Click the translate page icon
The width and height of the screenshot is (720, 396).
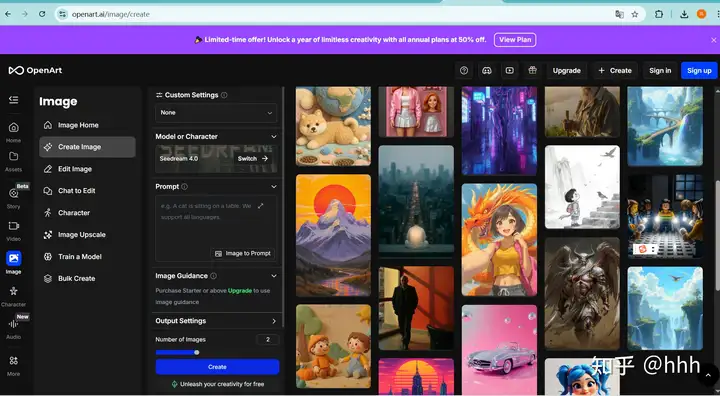tap(619, 14)
